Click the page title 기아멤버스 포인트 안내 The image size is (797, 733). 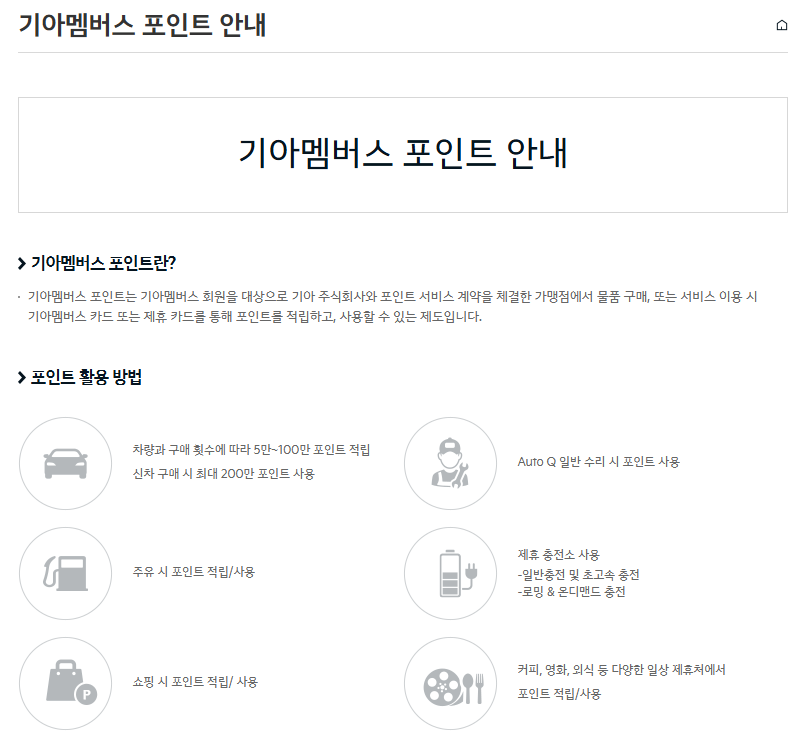point(142,24)
